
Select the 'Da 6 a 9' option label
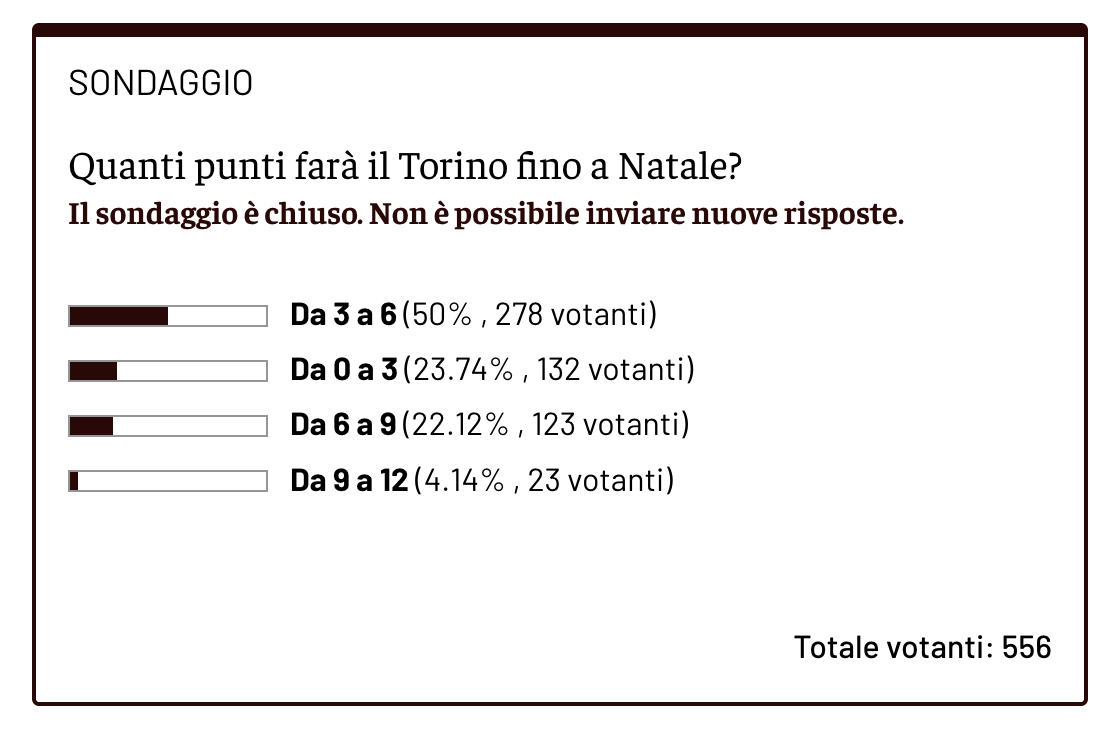coord(344,426)
